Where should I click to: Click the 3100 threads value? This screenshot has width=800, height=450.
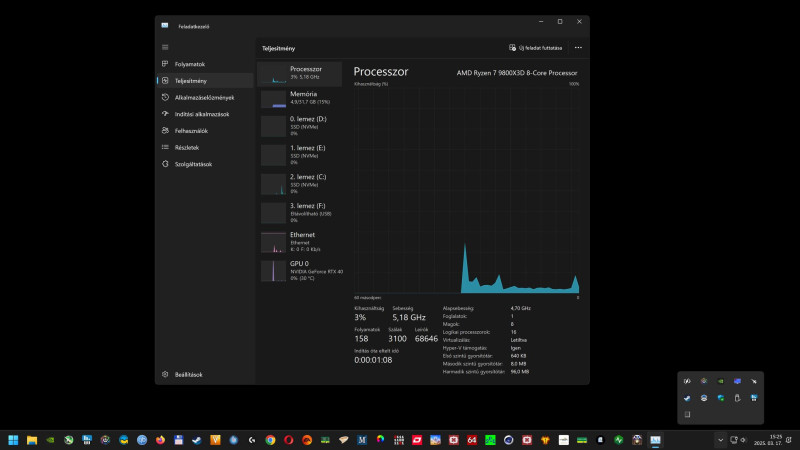pyautogui.click(x=397, y=339)
